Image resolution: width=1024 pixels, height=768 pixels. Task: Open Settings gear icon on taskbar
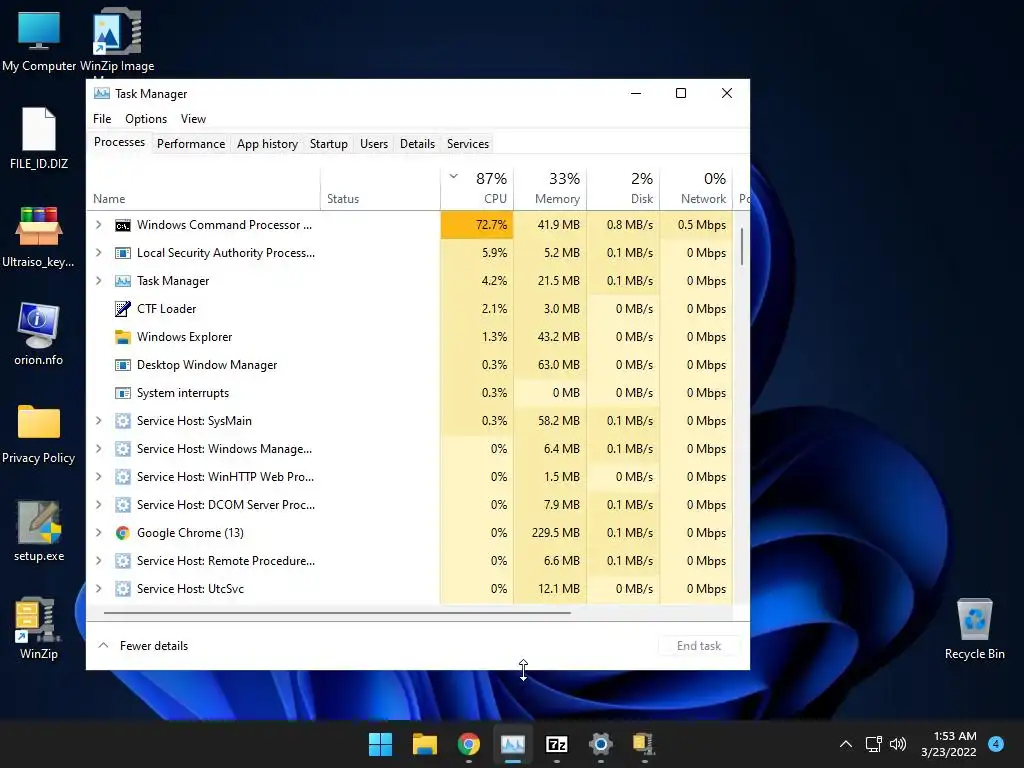coord(601,744)
